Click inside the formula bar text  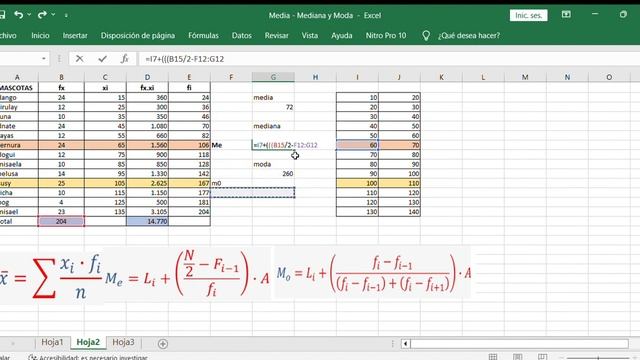click(x=184, y=59)
